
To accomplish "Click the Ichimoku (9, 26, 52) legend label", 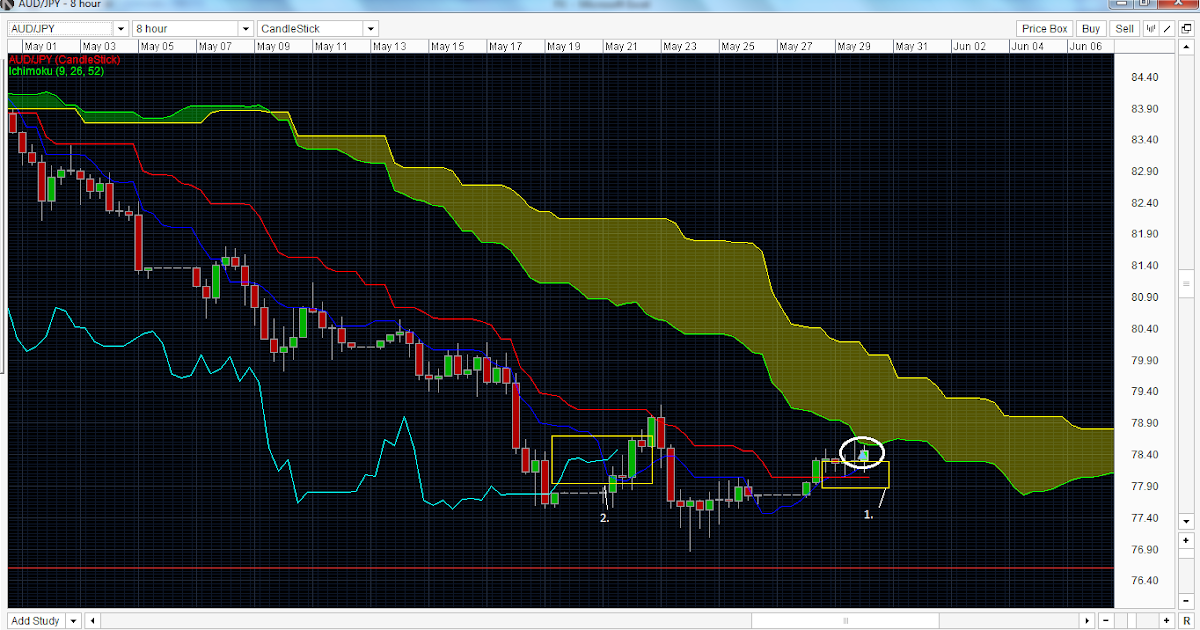I will click(56, 72).
